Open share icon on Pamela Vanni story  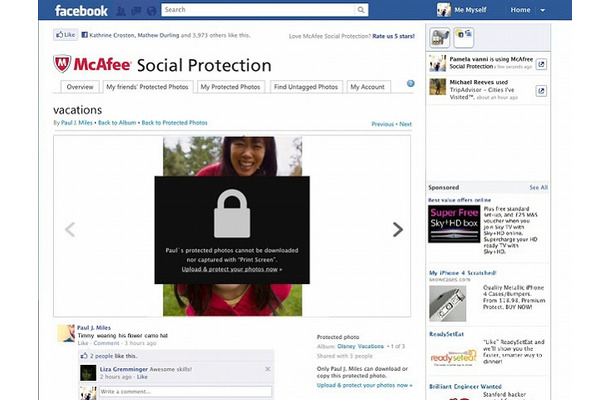click(541, 64)
